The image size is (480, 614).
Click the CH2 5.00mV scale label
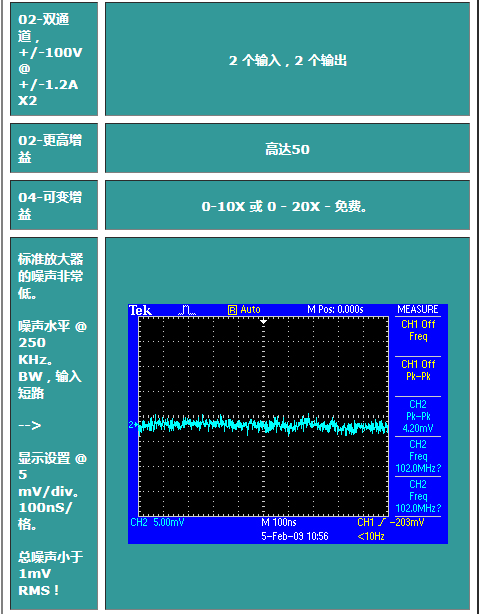pos(157,522)
